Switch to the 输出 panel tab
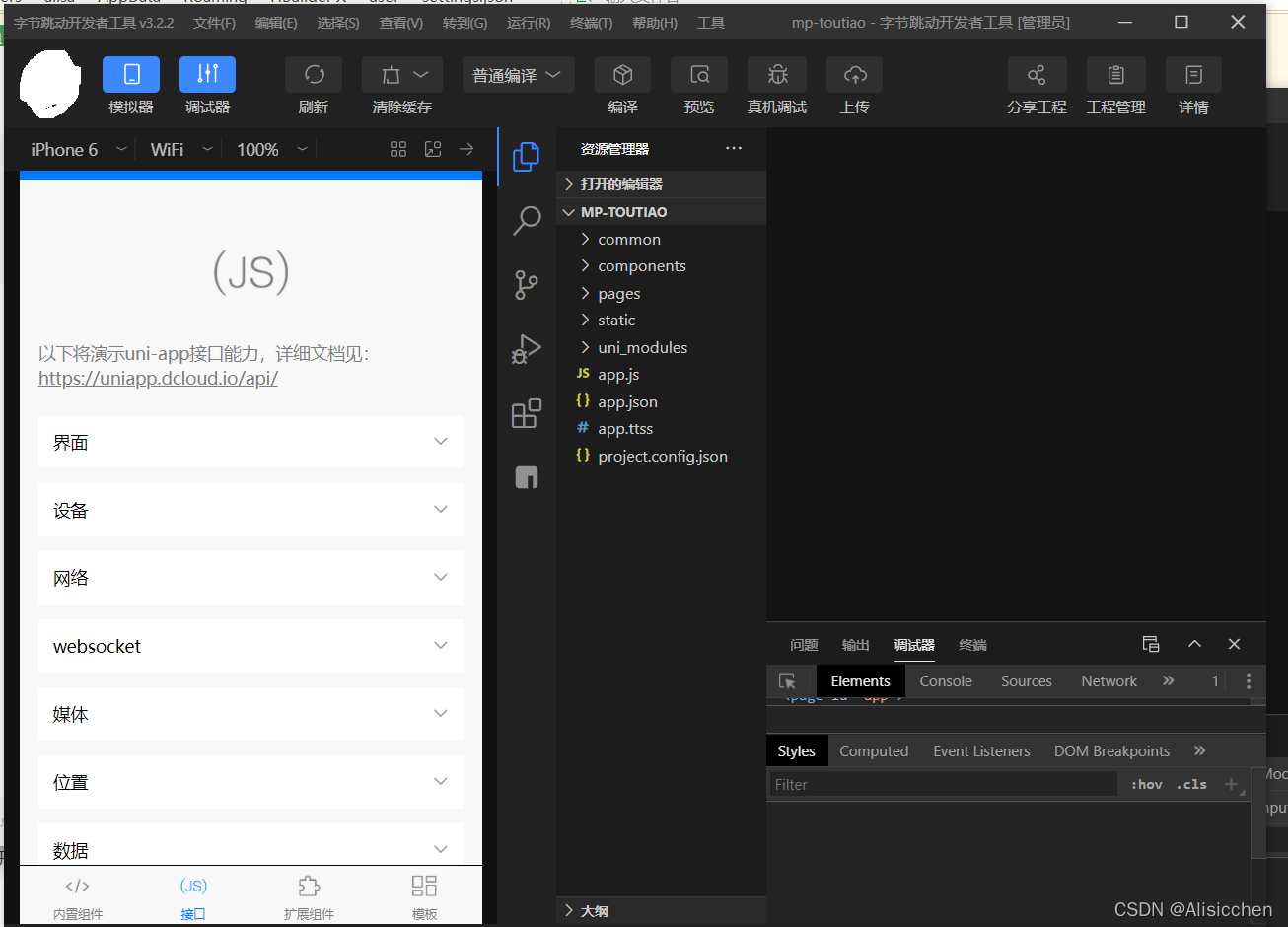The width and height of the screenshot is (1288, 927). (855, 645)
